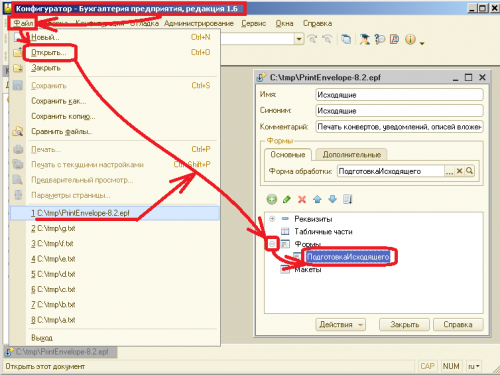The width and height of the screenshot is (500, 375).
Task: Select the Реквизиты tree item
Action: [x=313, y=219]
